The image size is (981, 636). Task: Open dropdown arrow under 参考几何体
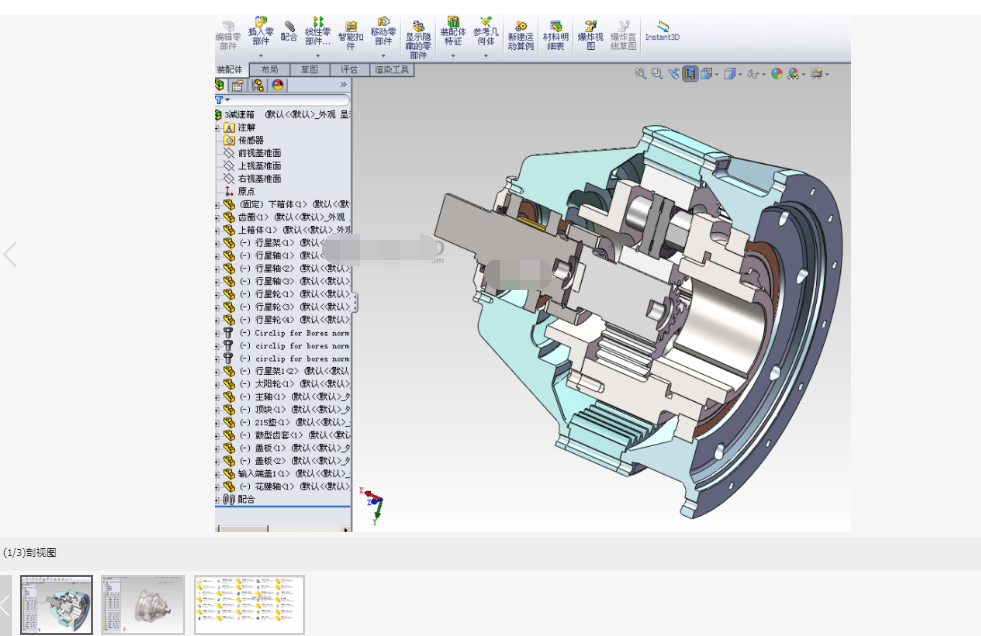(x=486, y=56)
